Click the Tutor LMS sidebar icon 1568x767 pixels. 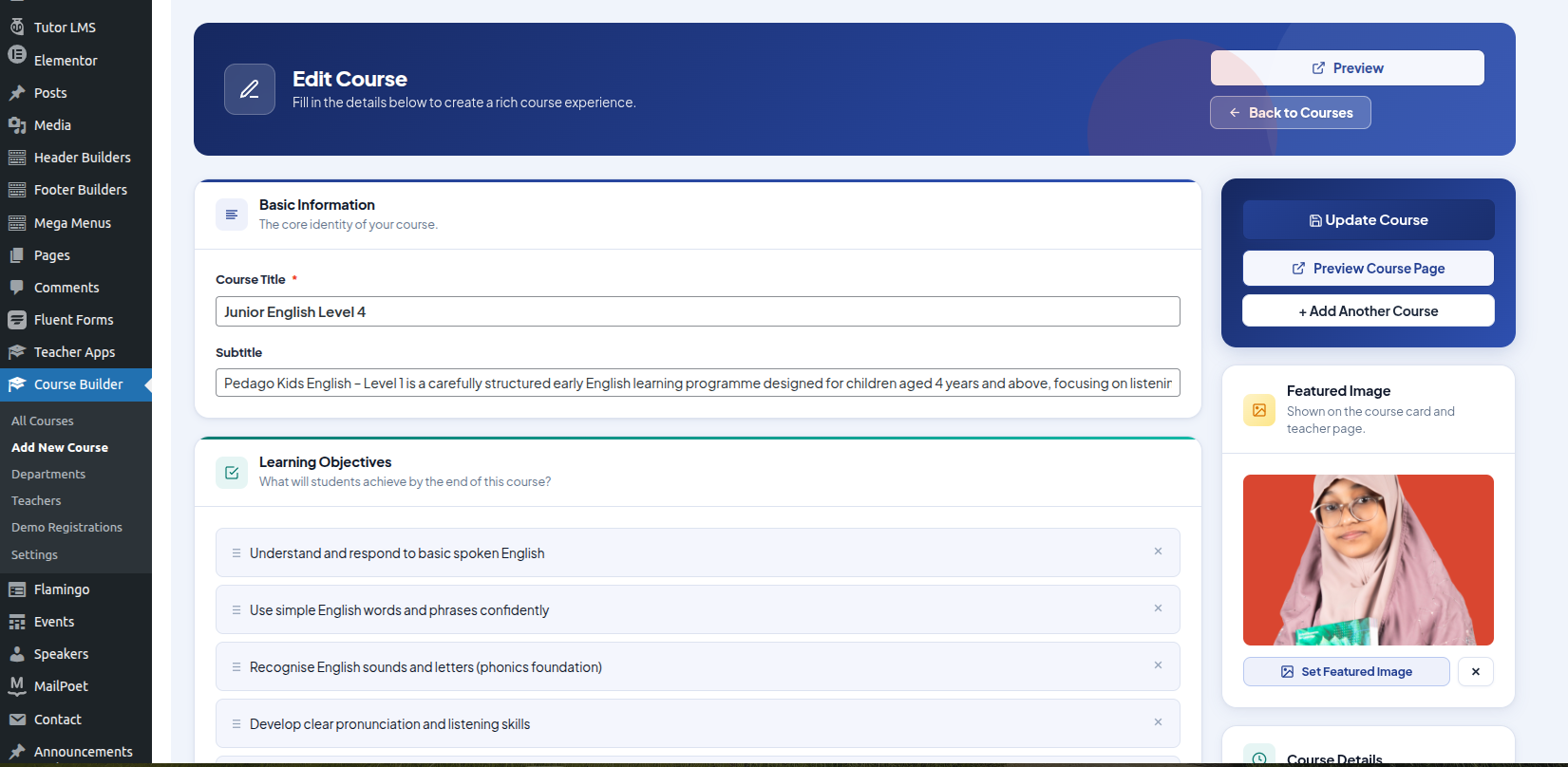(17, 27)
